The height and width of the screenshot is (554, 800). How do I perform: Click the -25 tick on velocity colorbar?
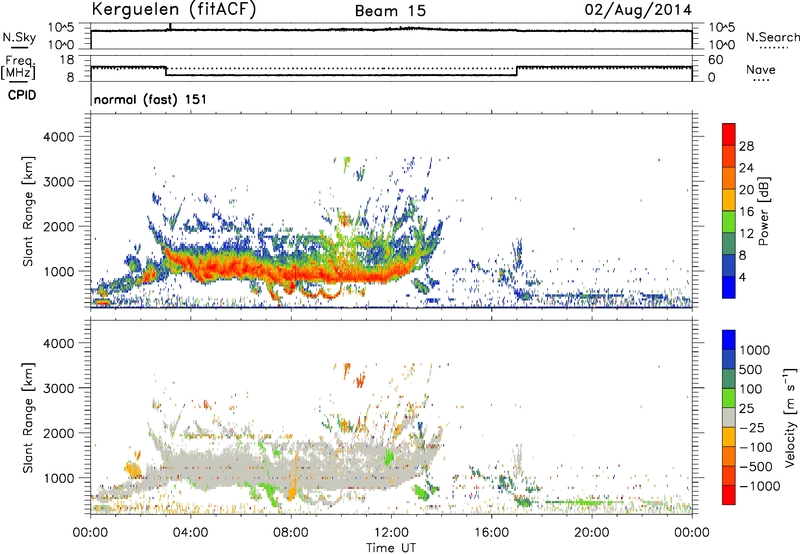[x=752, y=427]
